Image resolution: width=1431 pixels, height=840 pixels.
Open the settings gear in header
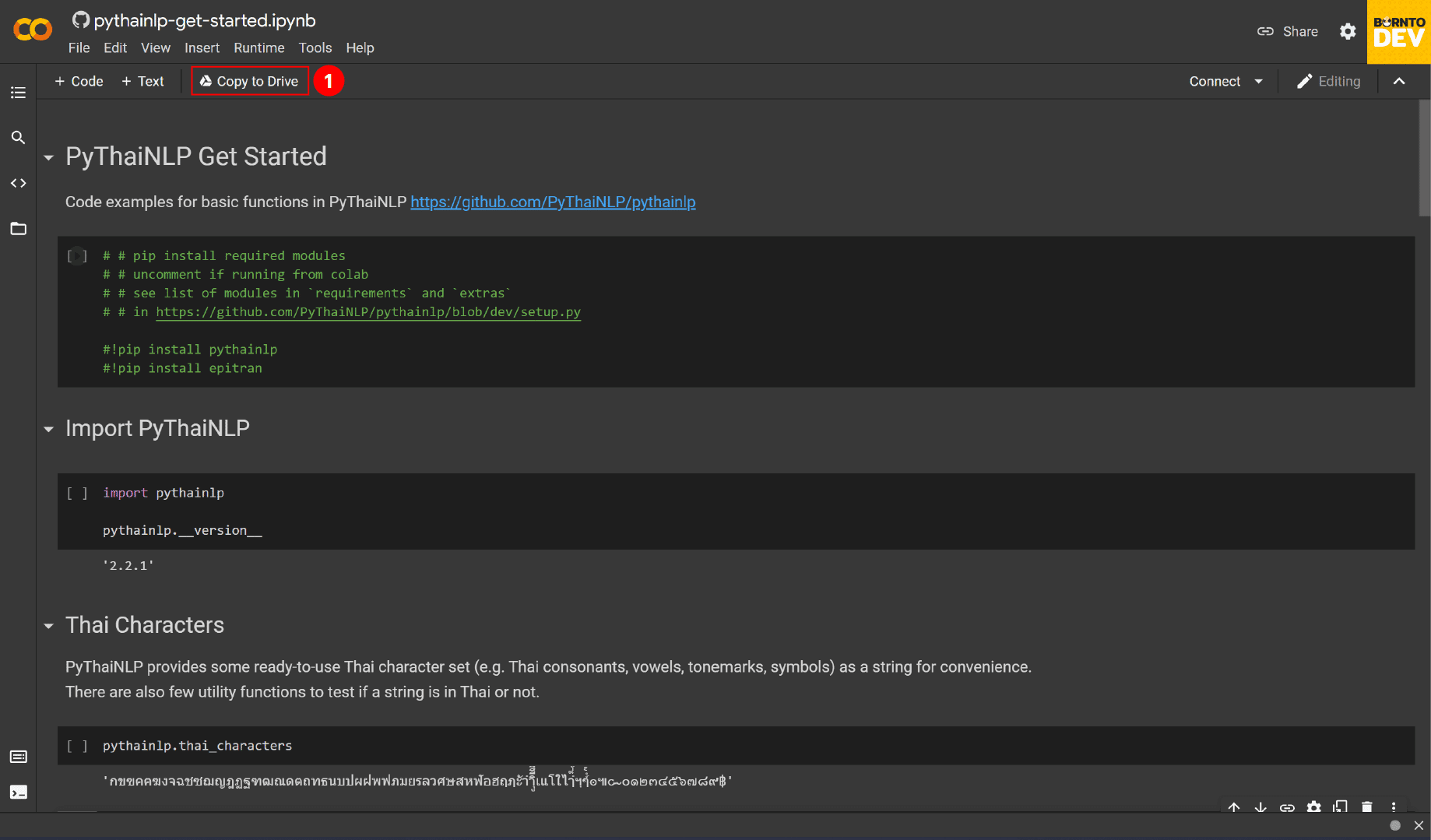point(1348,31)
